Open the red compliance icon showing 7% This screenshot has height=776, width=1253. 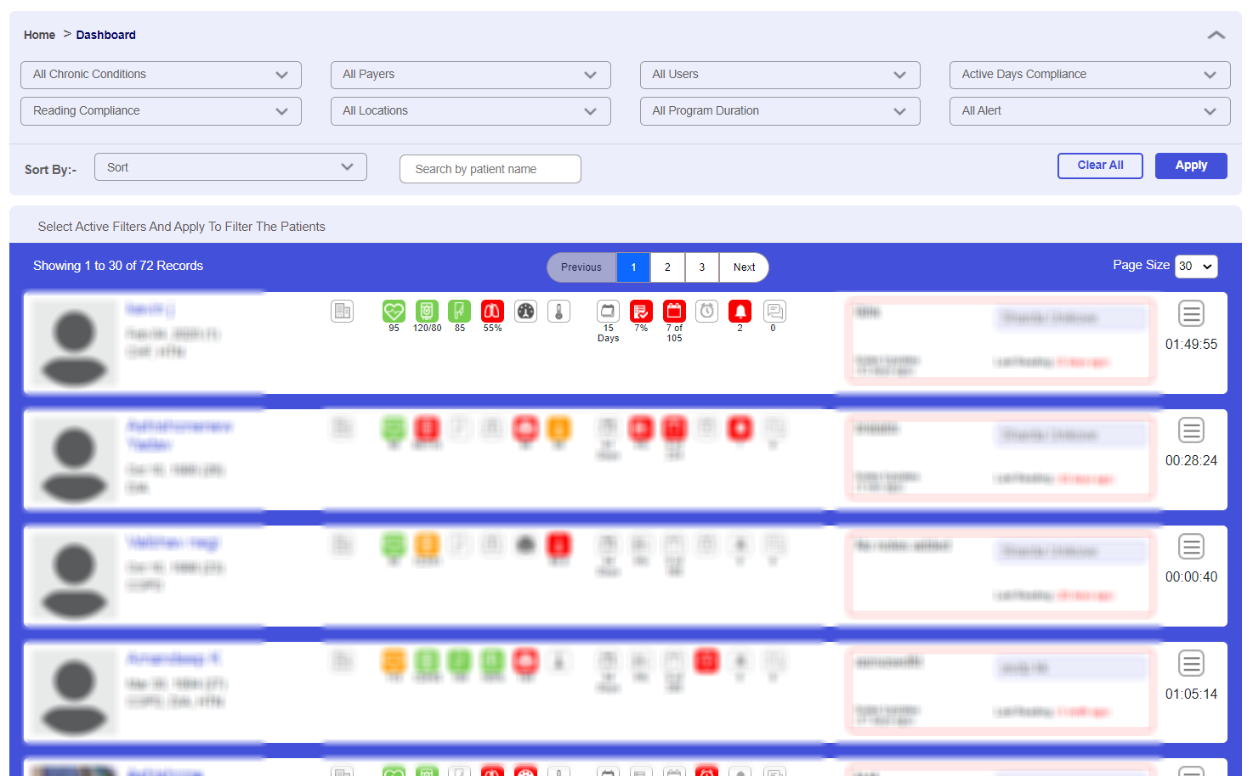point(641,311)
